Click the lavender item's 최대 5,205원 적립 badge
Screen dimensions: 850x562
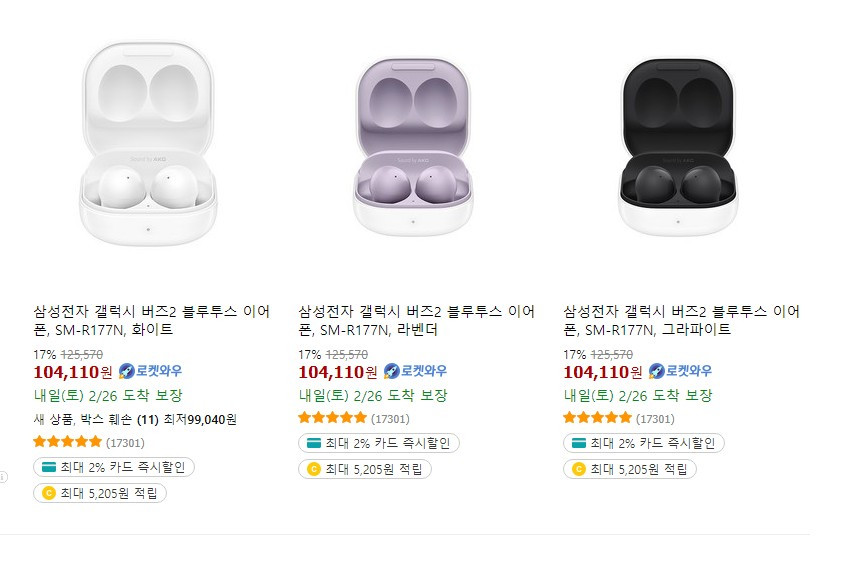click(365, 469)
